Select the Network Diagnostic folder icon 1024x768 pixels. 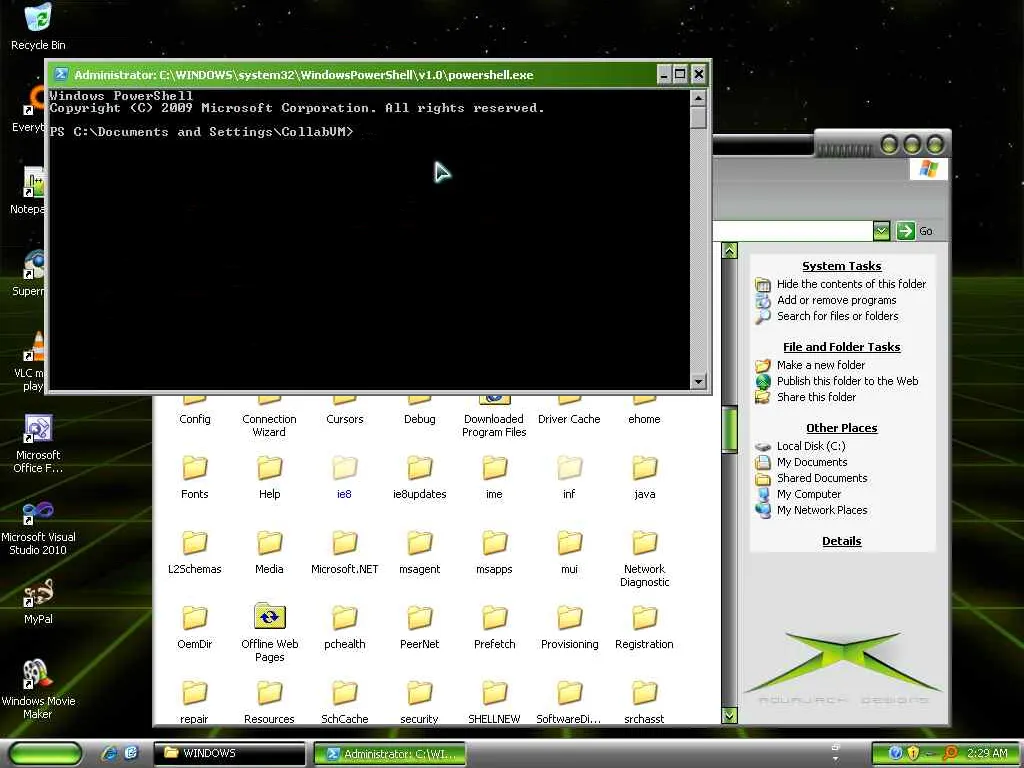645,543
